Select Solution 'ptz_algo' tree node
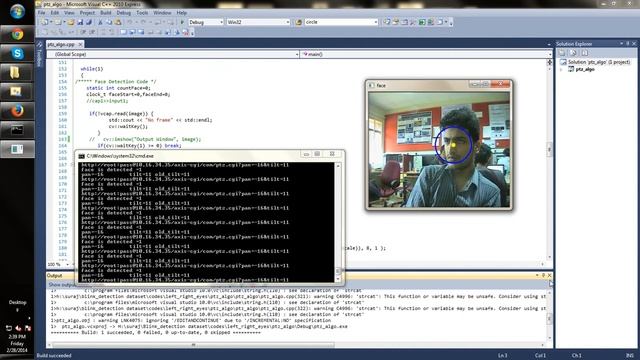The height and width of the screenshot is (360, 640). pos(599,62)
